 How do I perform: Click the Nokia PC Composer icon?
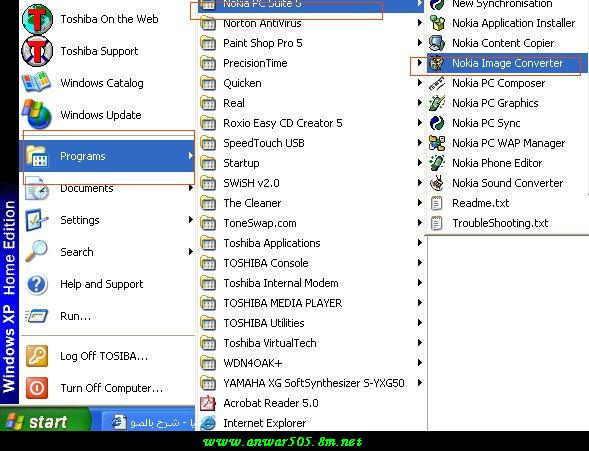437,83
